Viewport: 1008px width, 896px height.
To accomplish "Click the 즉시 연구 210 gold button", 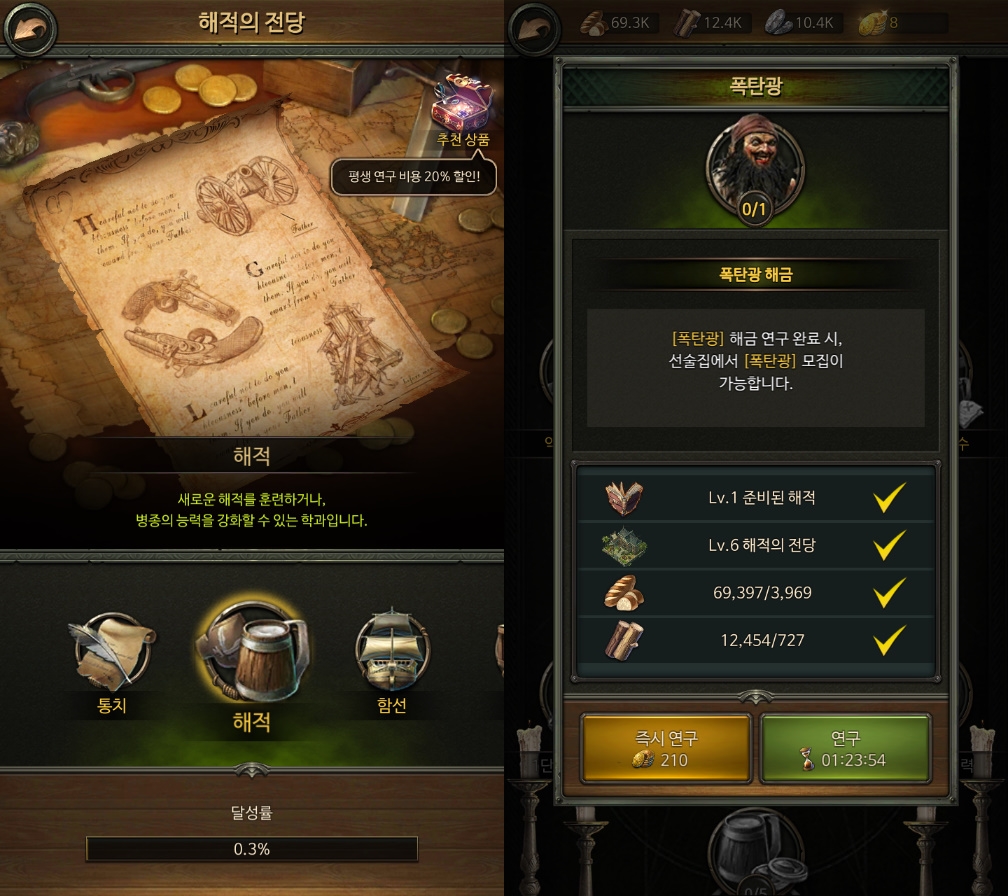I will click(665, 749).
